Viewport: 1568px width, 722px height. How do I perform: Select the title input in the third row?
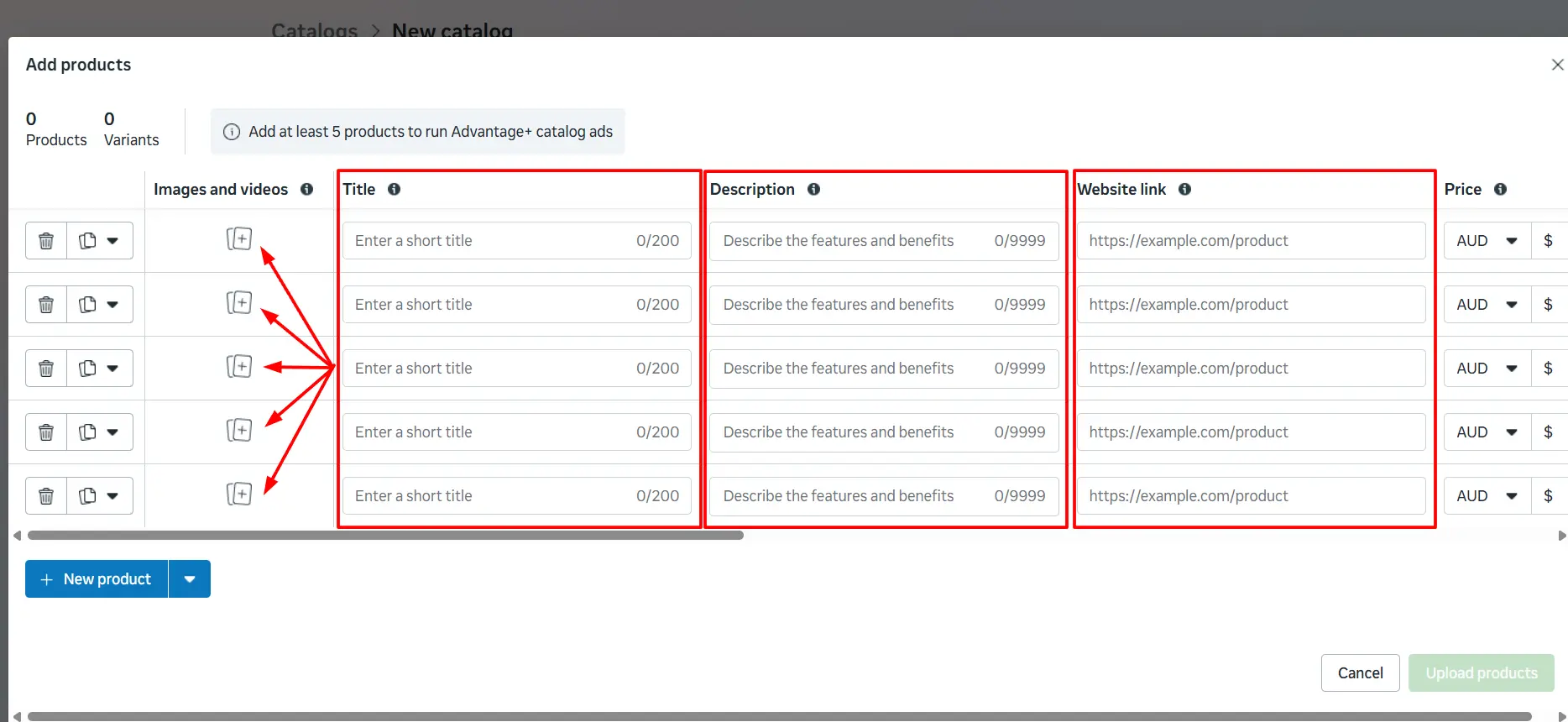click(x=517, y=369)
